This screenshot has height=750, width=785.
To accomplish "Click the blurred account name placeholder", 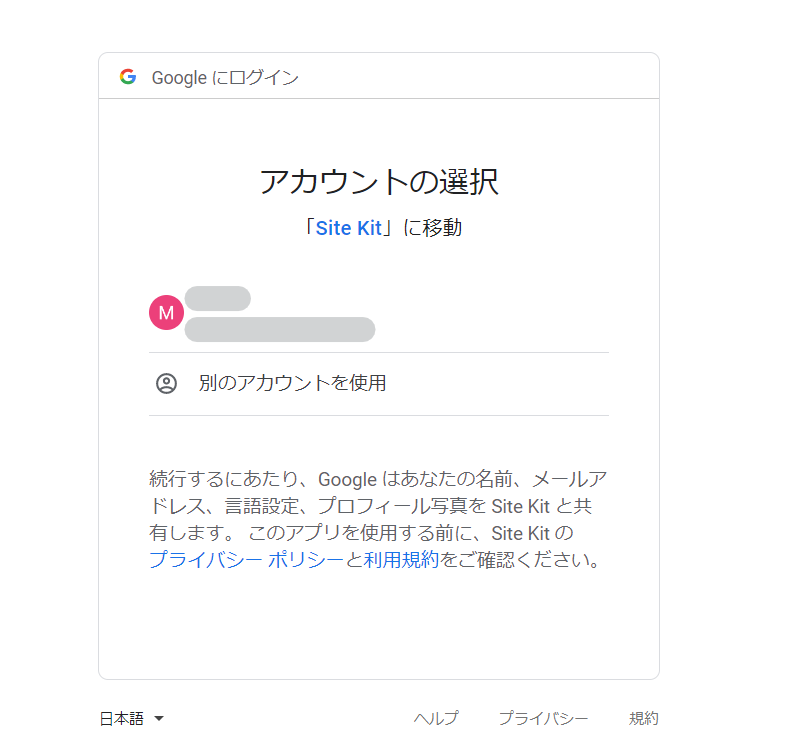I will [x=218, y=298].
